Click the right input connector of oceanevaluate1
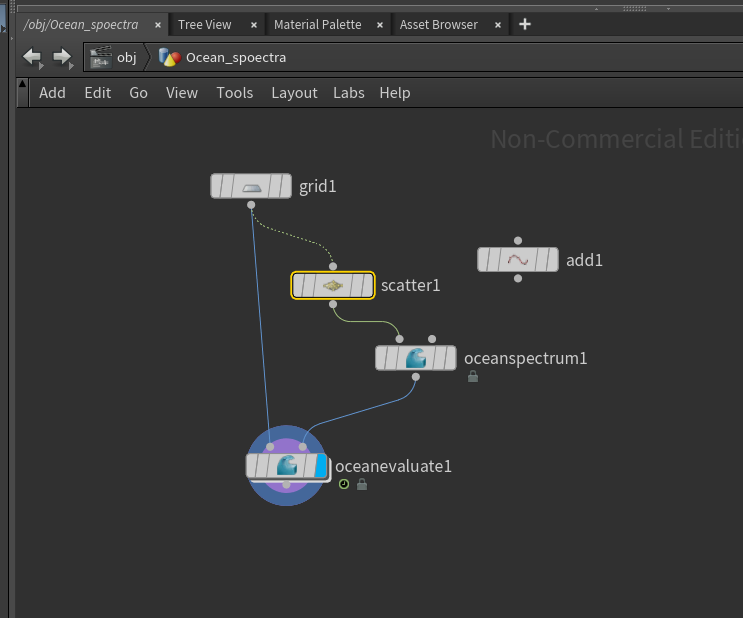Screen dimensions: 743x618 tap(302, 447)
